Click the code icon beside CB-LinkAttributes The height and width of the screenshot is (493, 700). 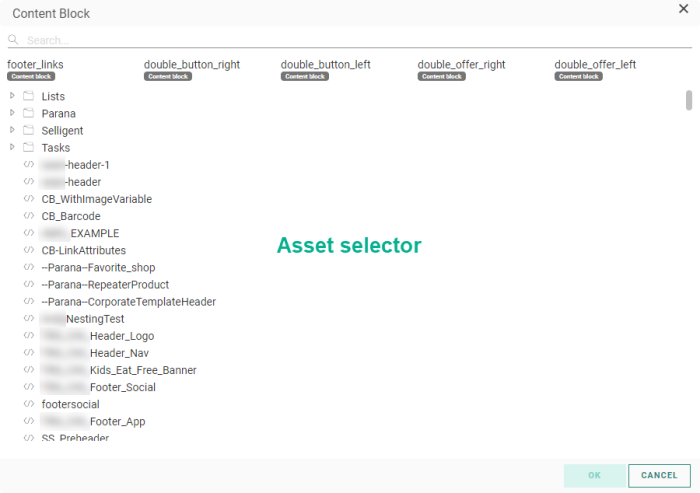click(28, 250)
